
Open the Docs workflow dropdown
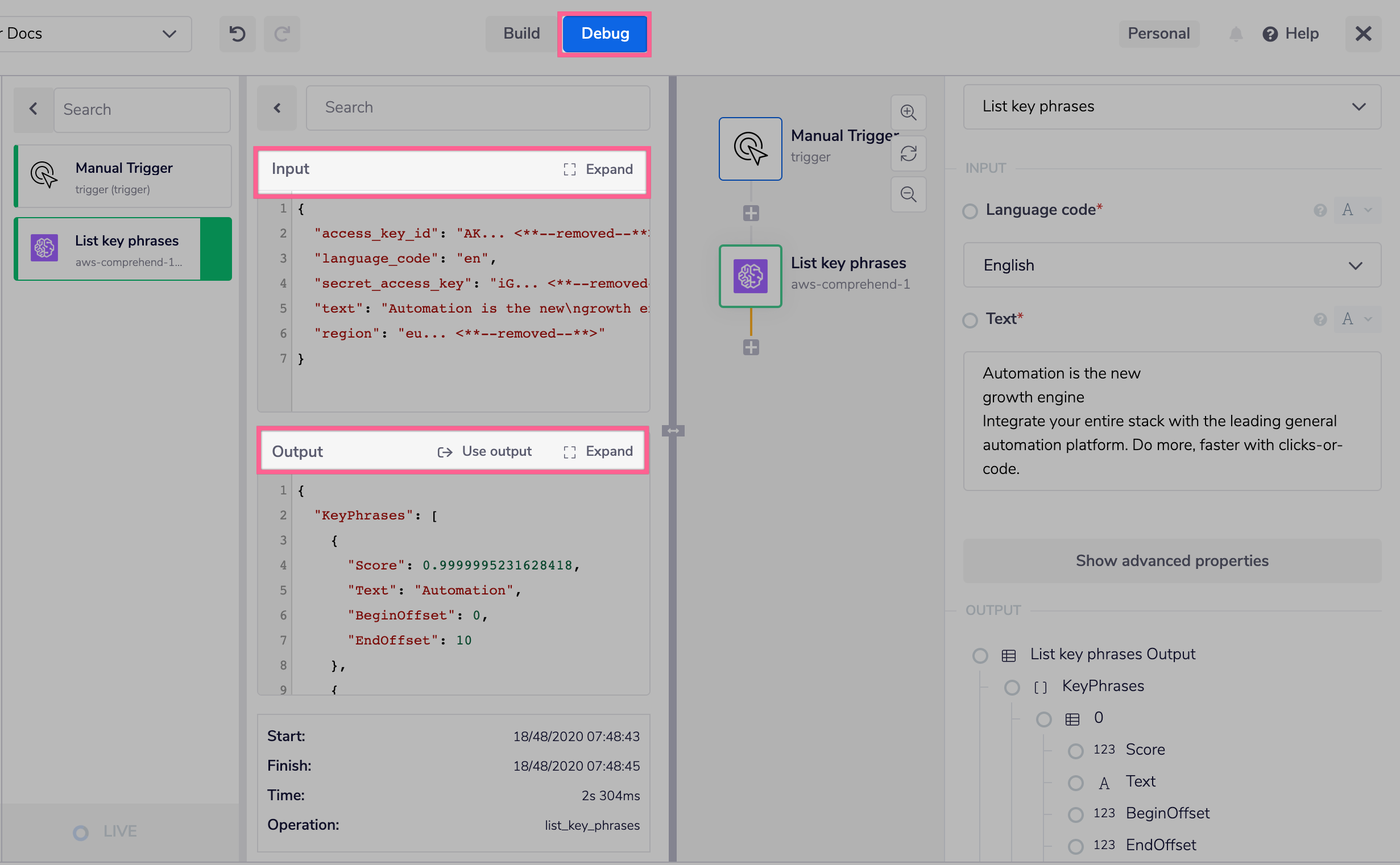point(168,34)
